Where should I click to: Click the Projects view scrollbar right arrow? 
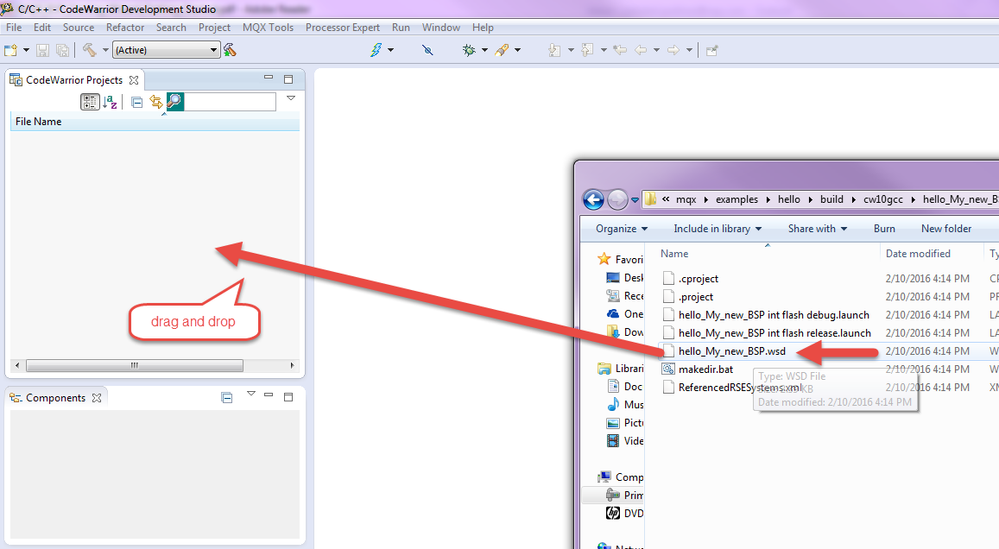[292, 366]
